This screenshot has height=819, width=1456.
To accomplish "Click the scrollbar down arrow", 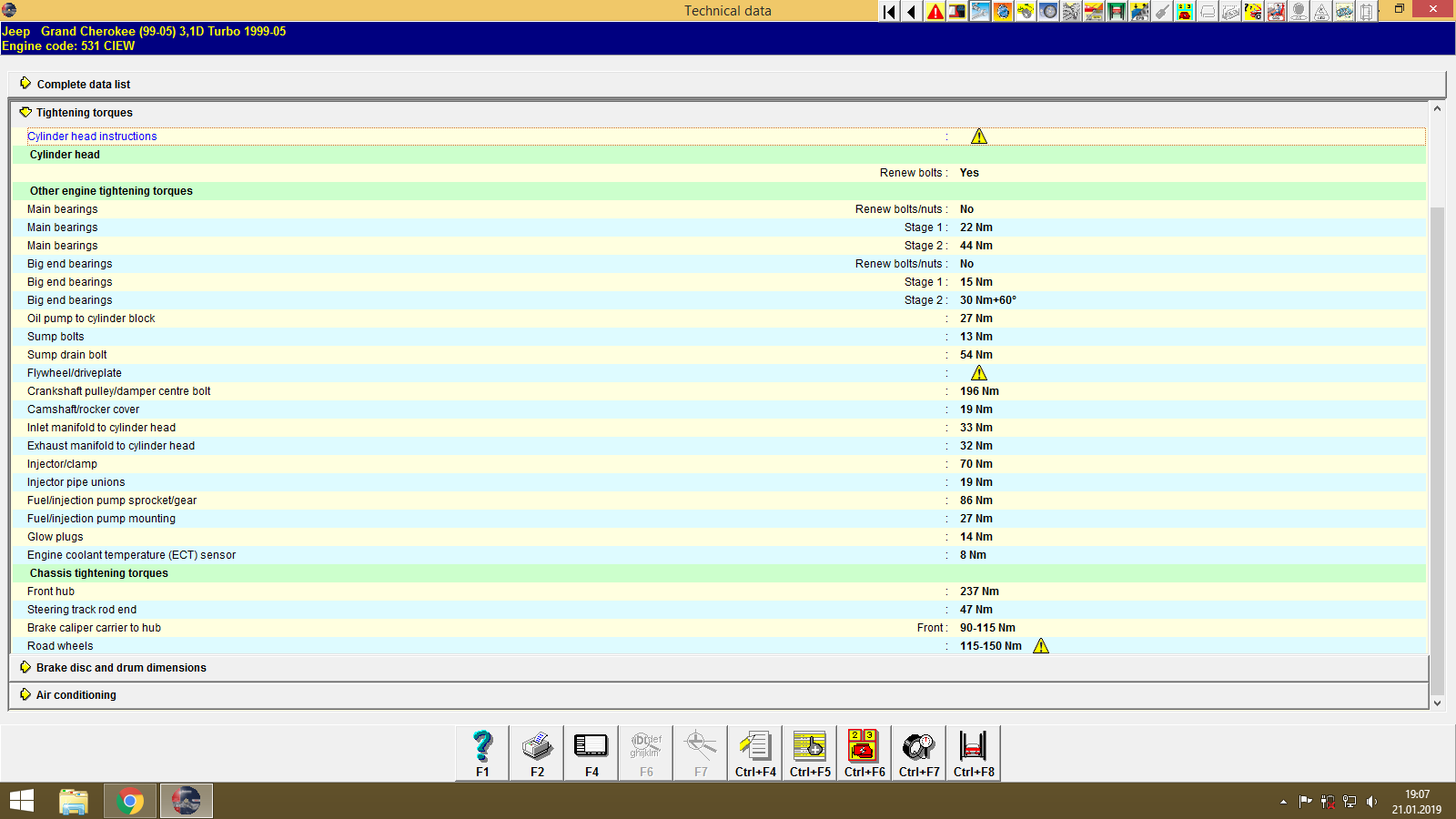I will (x=1436, y=703).
